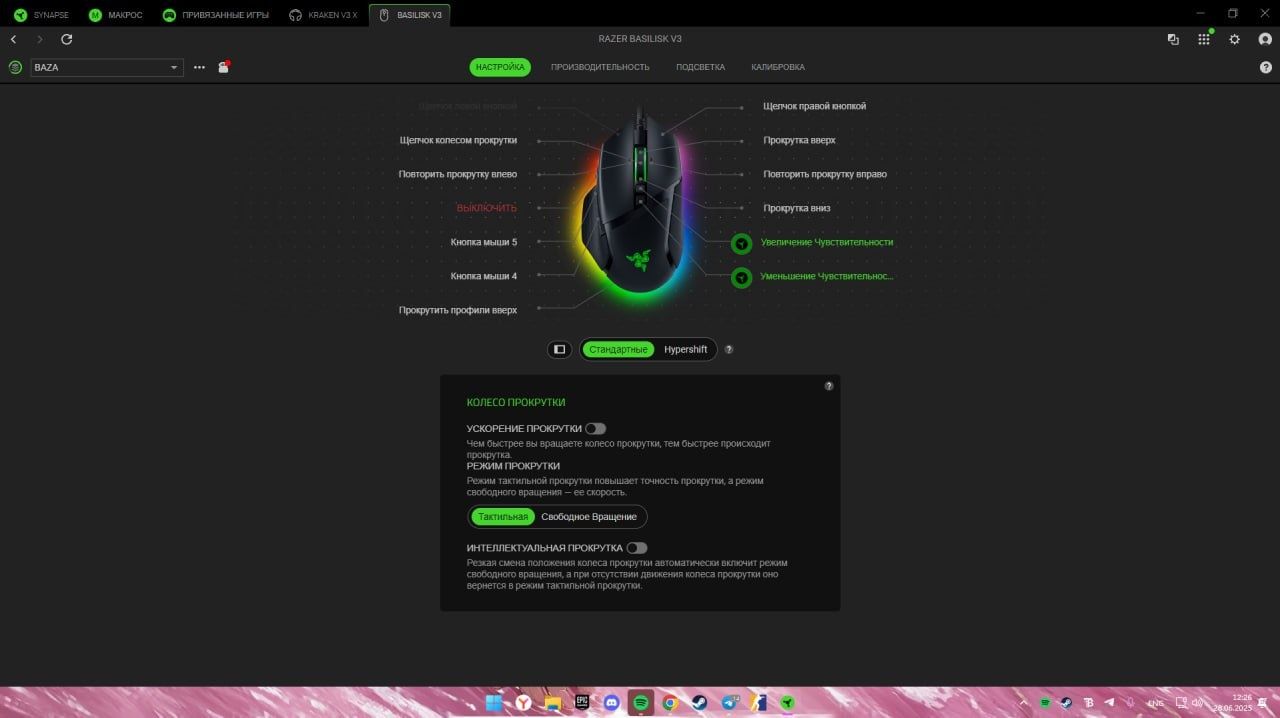
Task: Edit Прокрутка вниз assignment
Action: click(797, 208)
